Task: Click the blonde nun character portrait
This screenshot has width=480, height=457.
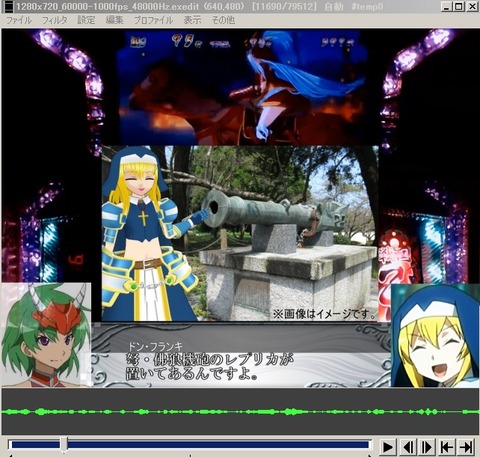Action: tap(435, 335)
